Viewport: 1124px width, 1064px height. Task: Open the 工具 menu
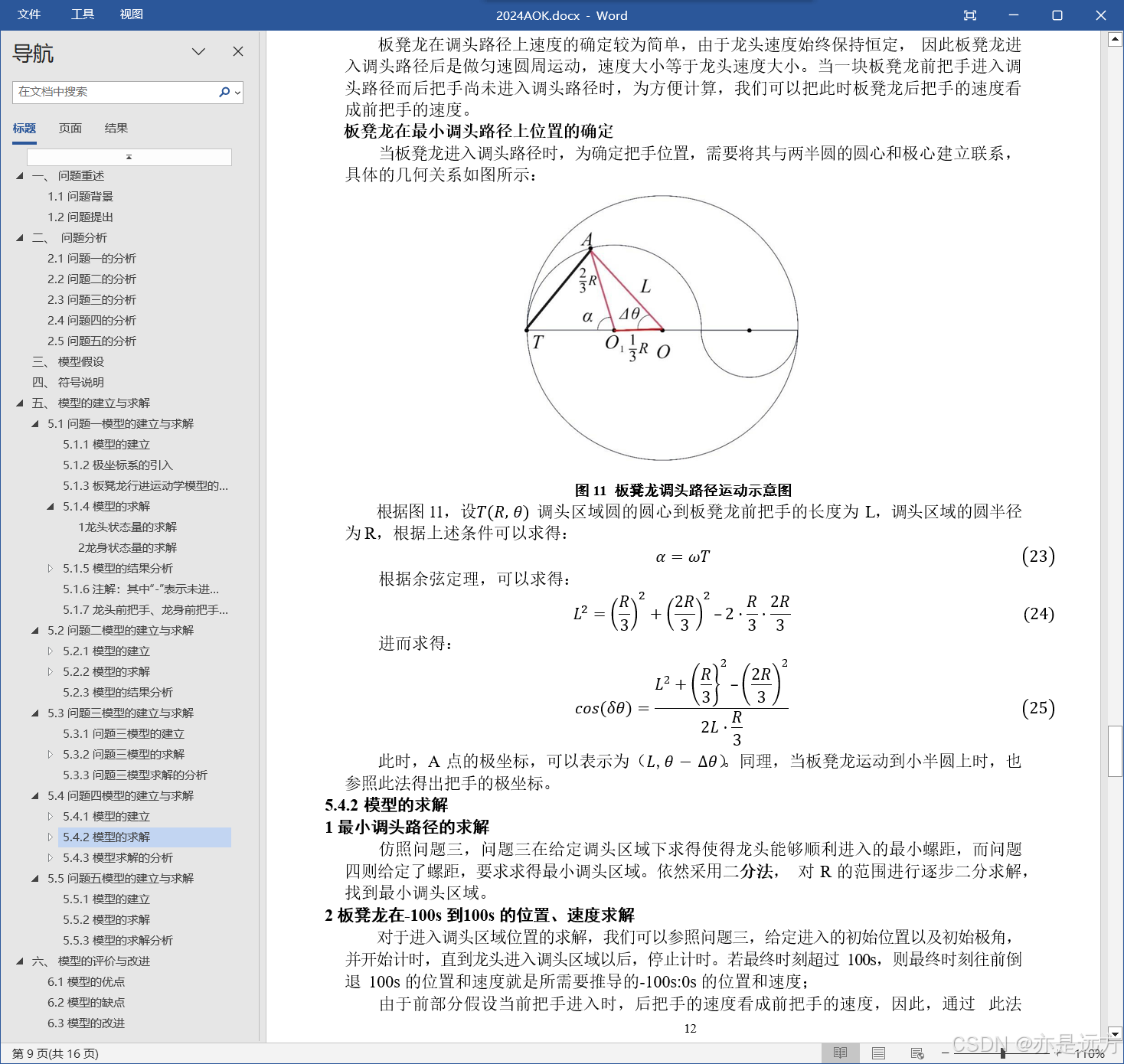83,15
